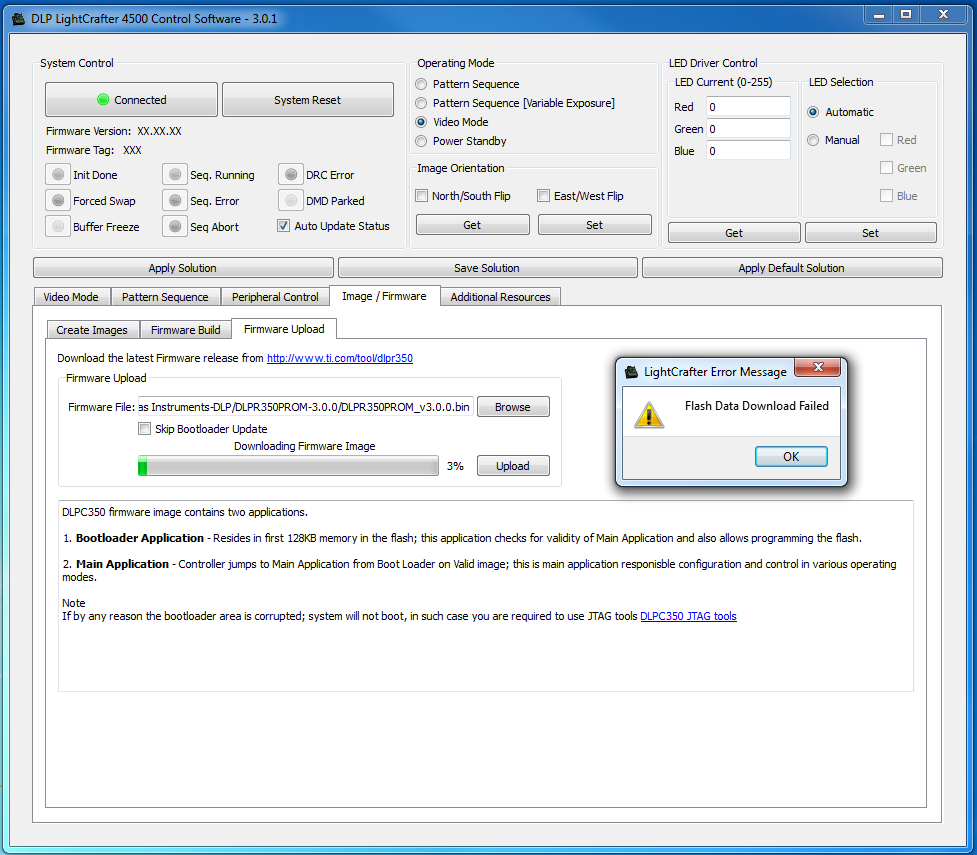Open the Video Mode tab
The height and width of the screenshot is (855, 977).
(71, 297)
